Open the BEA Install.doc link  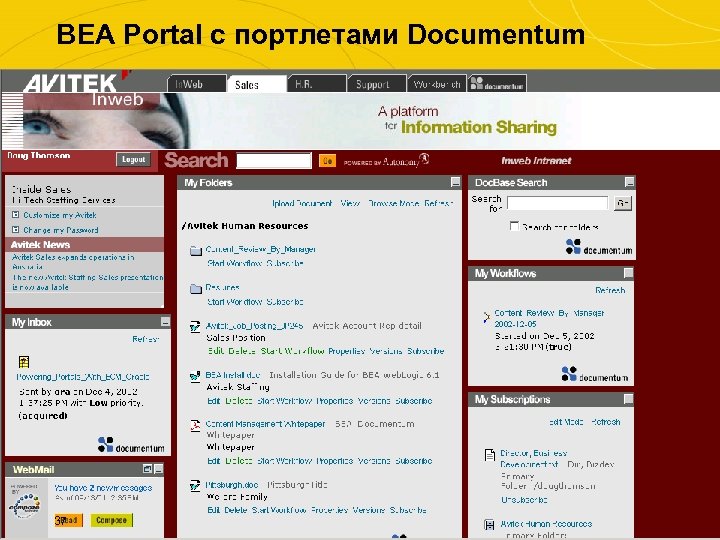click(233, 375)
